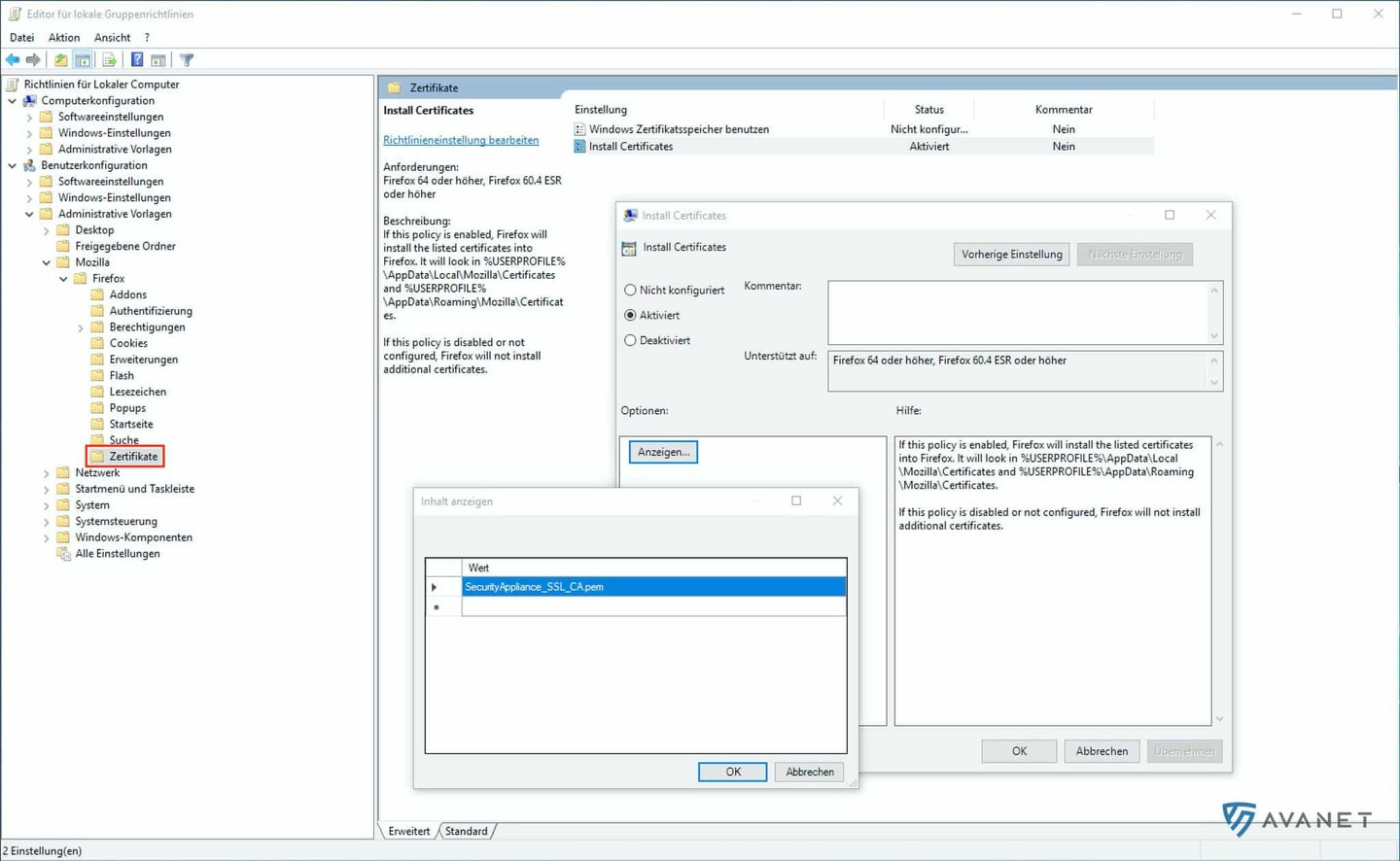Collapse the Benutzerkonfiguration node
The width and height of the screenshot is (1400, 861).
(x=12, y=165)
